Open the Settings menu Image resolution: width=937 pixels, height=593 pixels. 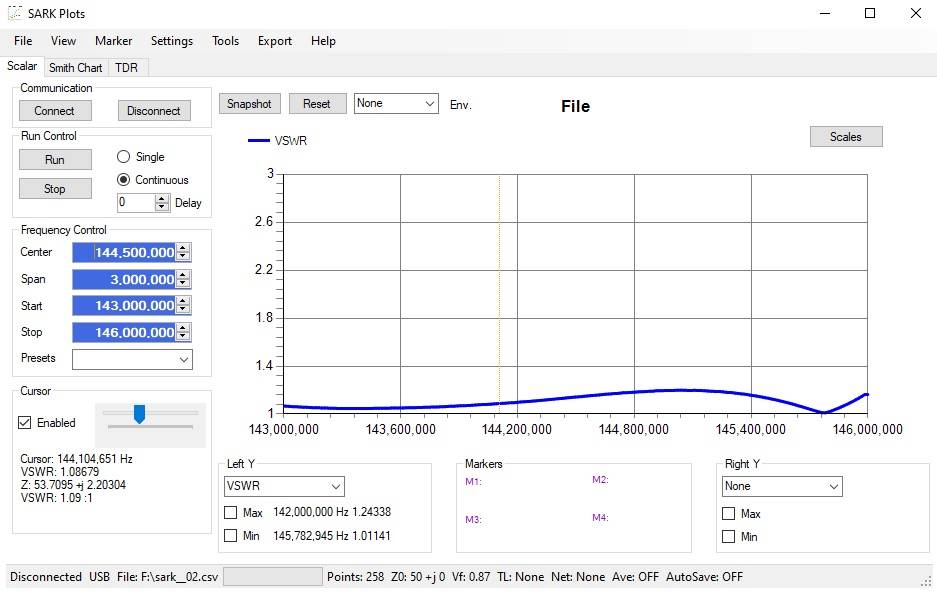pyautogui.click(x=172, y=41)
